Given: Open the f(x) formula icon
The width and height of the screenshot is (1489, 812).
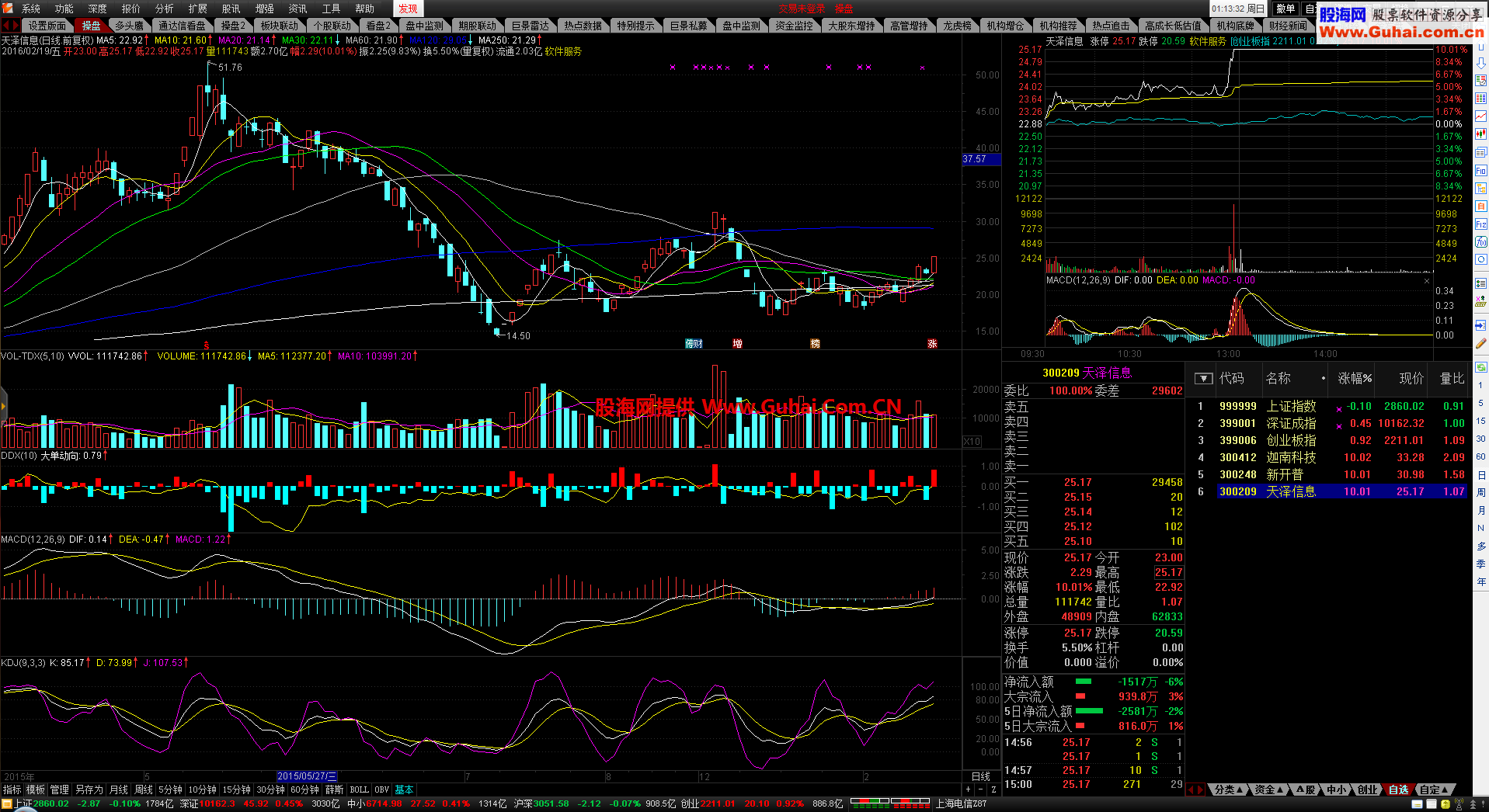Looking at the screenshot, I should (1480, 241).
